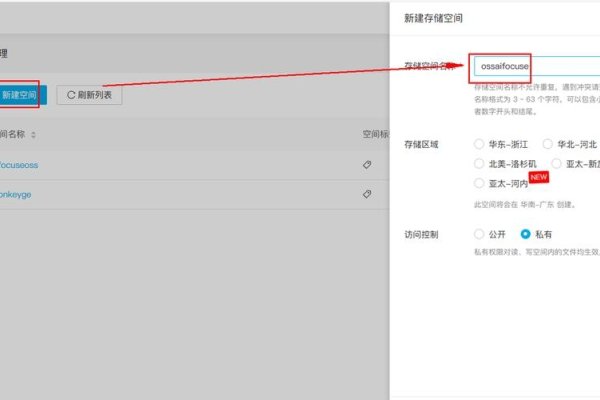This screenshot has width=600, height=400.
Task: Select the 北美-洛杉矶 storage region
Action: click(x=479, y=164)
